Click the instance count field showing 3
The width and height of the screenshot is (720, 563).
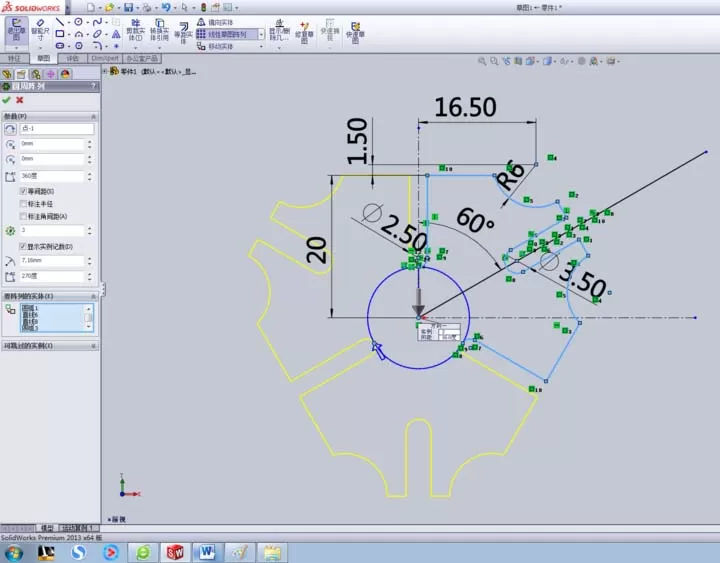[x=52, y=230]
